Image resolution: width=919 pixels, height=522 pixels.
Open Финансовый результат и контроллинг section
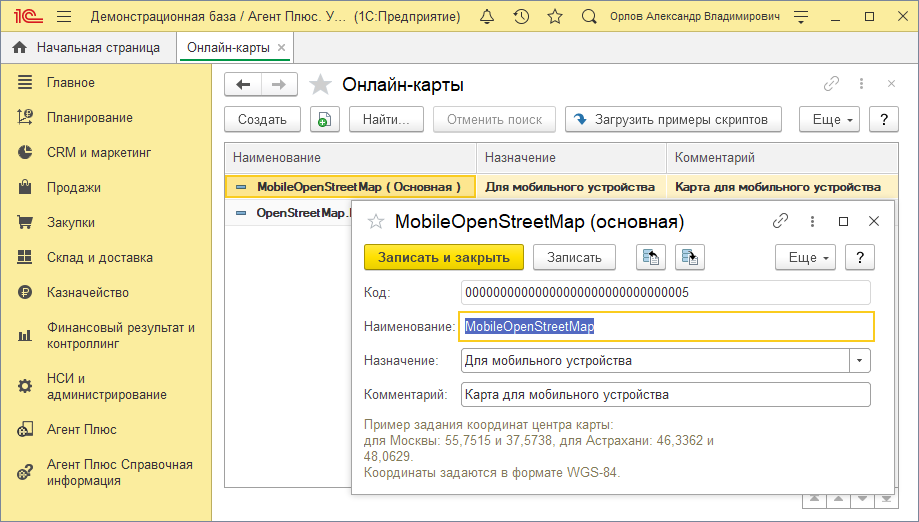tap(121, 336)
